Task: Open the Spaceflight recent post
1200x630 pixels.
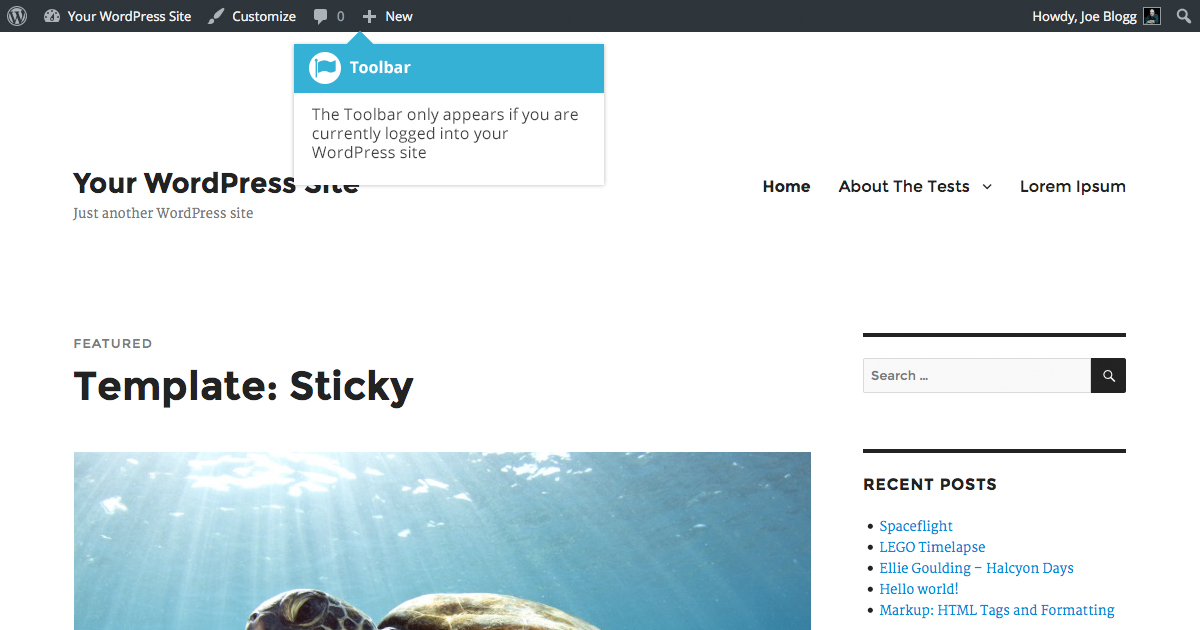Action: click(x=916, y=526)
